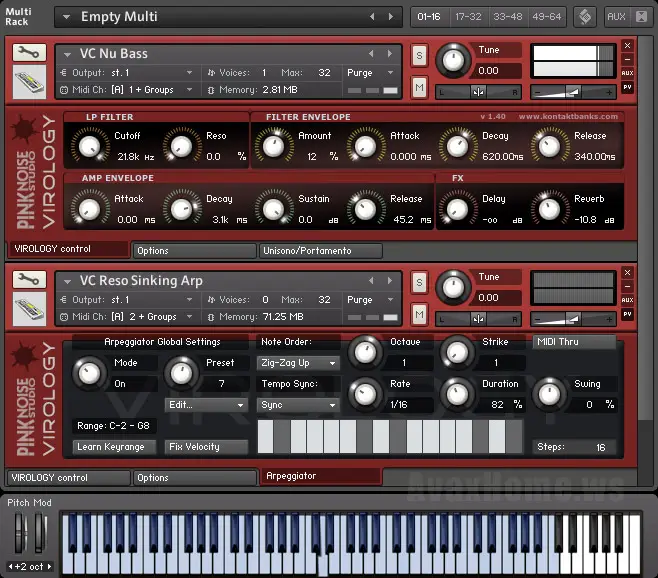Toggle PV view on VC Nu Bass
658x578 pixels.
(x=627, y=87)
